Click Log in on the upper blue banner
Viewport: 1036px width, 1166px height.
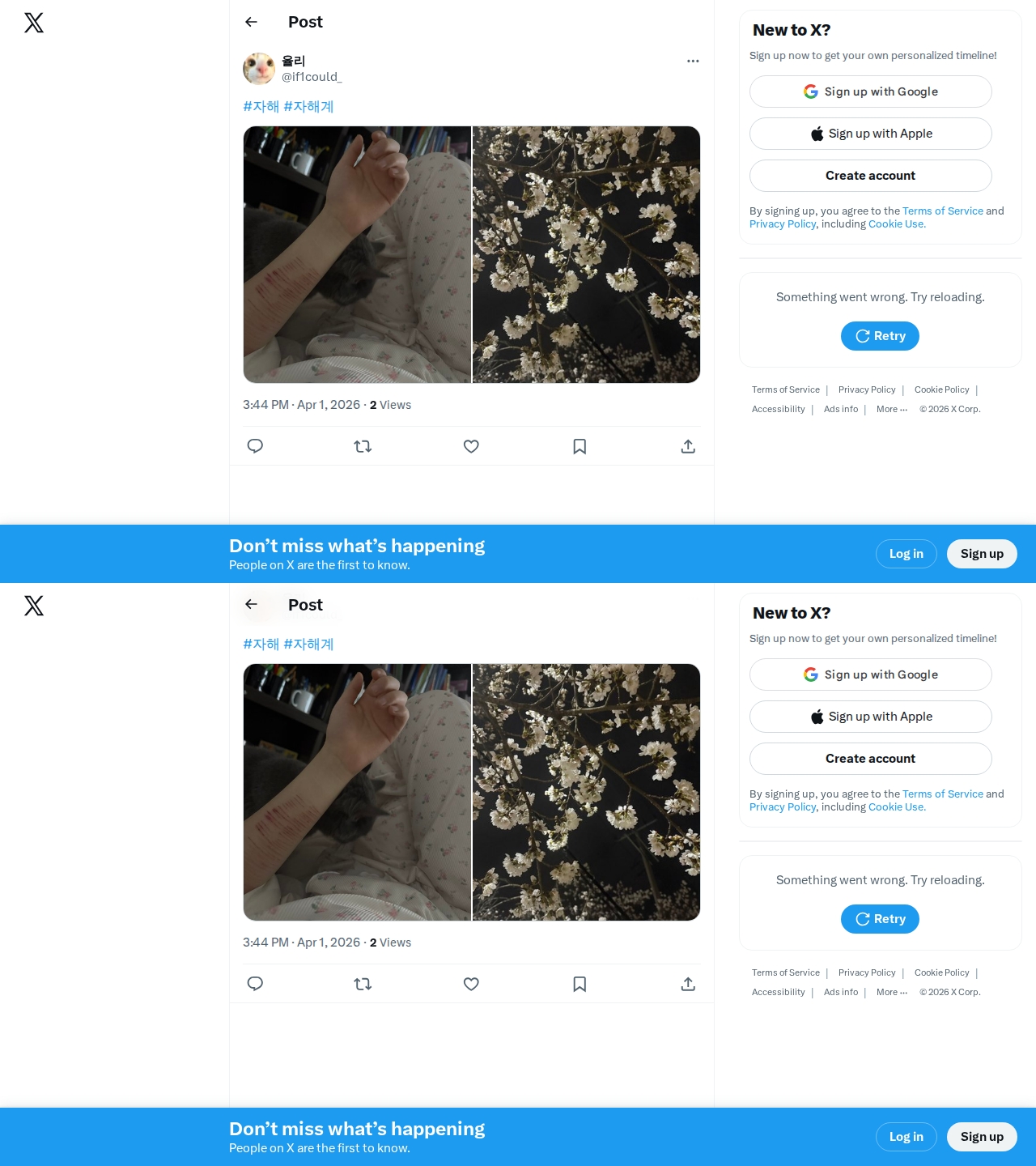click(x=906, y=554)
